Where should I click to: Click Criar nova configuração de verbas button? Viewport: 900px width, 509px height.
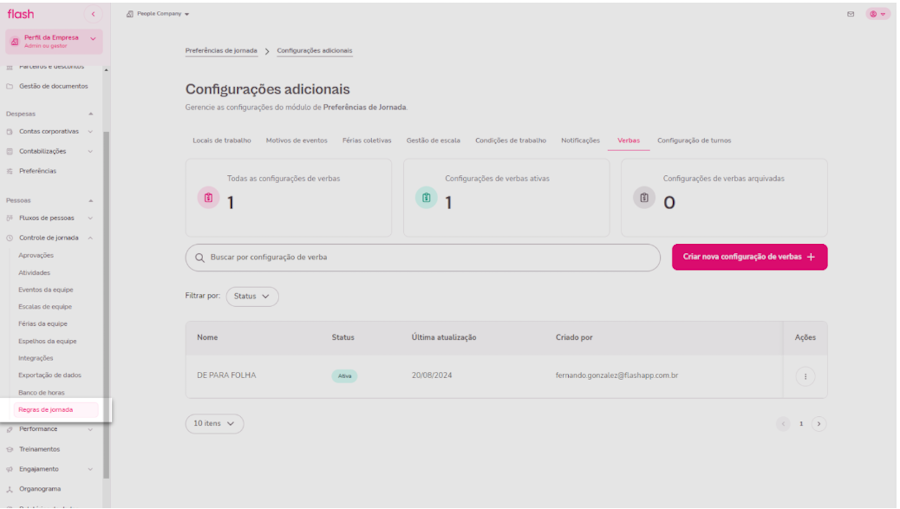tap(750, 257)
